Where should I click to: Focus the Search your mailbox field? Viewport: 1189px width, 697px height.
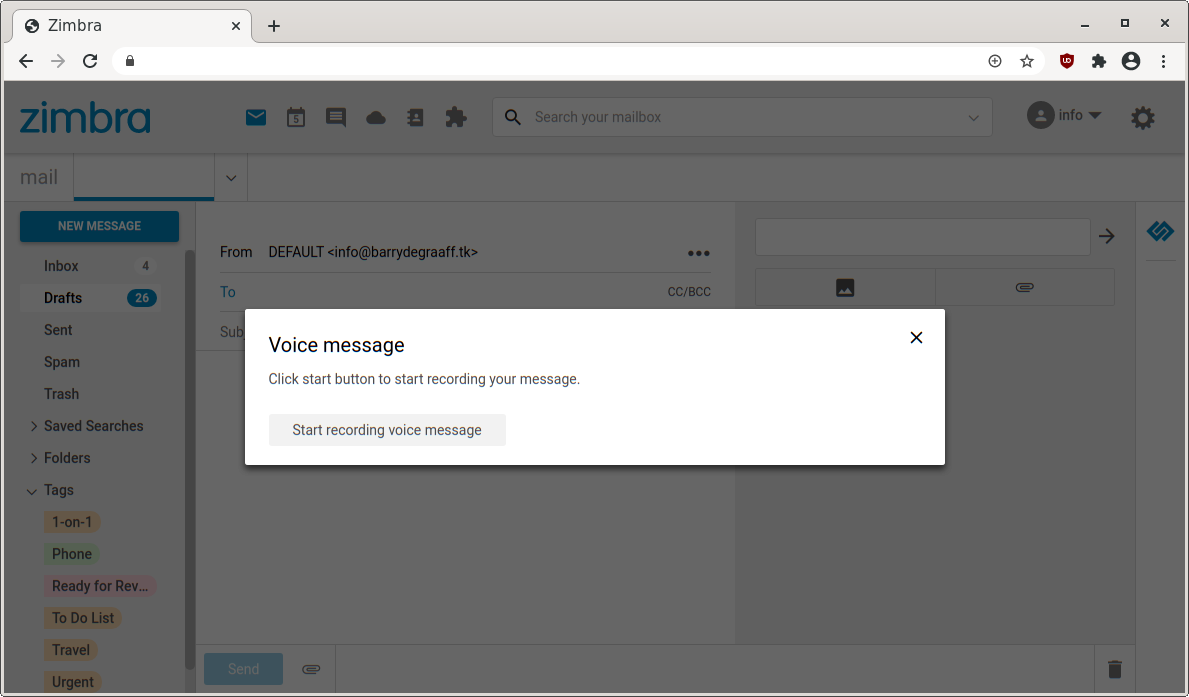coord(742,118)
